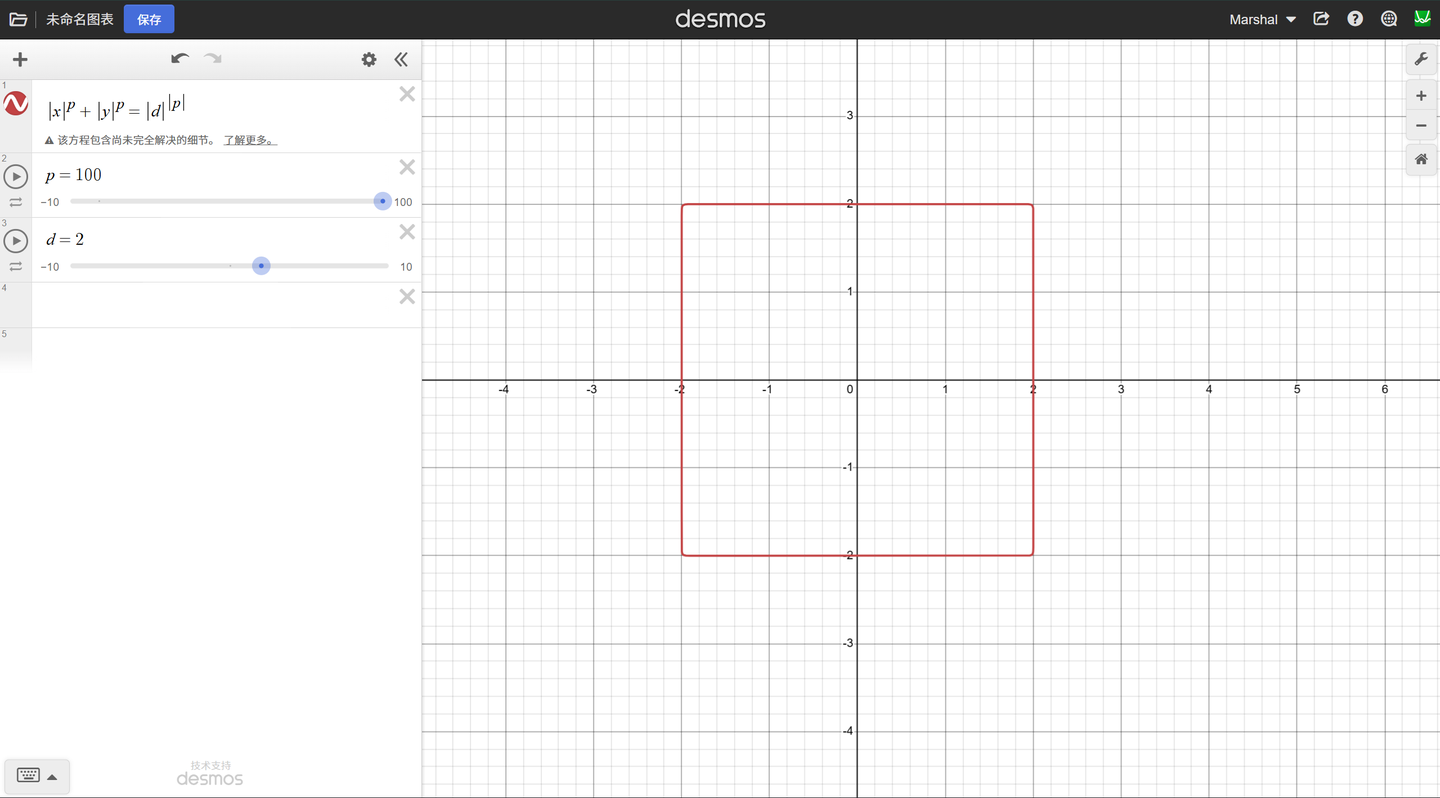Image resolution: width=1440 pixels, height=798 pixels.
Task: Change animation loop mode for d
Action: [16, 267]
